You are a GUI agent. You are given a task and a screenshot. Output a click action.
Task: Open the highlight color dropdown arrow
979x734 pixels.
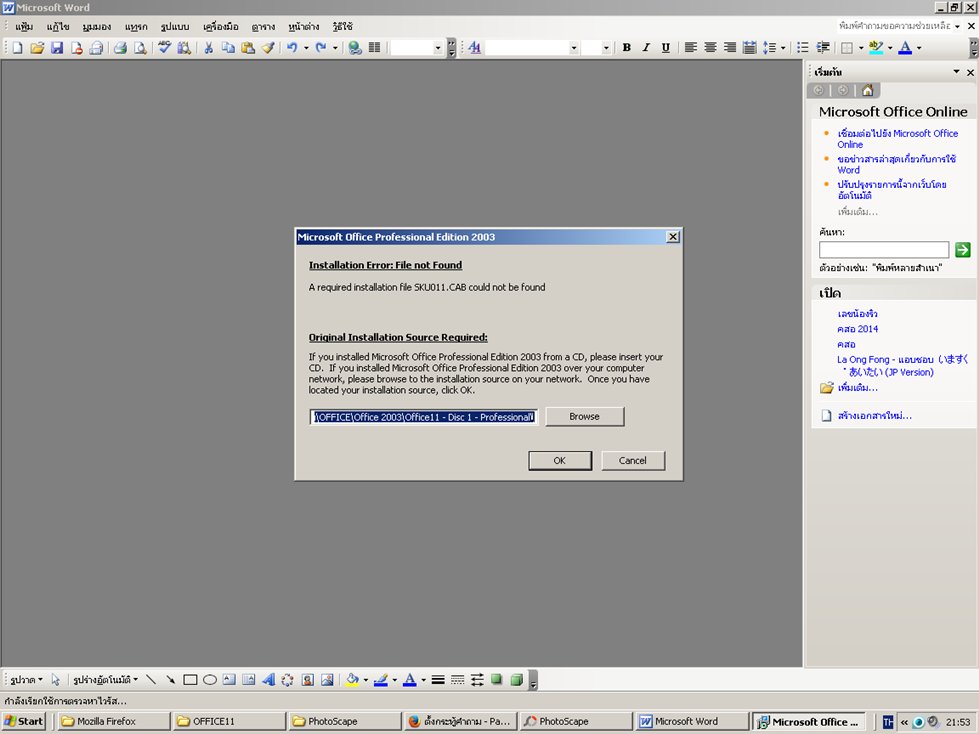click(x=890, y=47)
